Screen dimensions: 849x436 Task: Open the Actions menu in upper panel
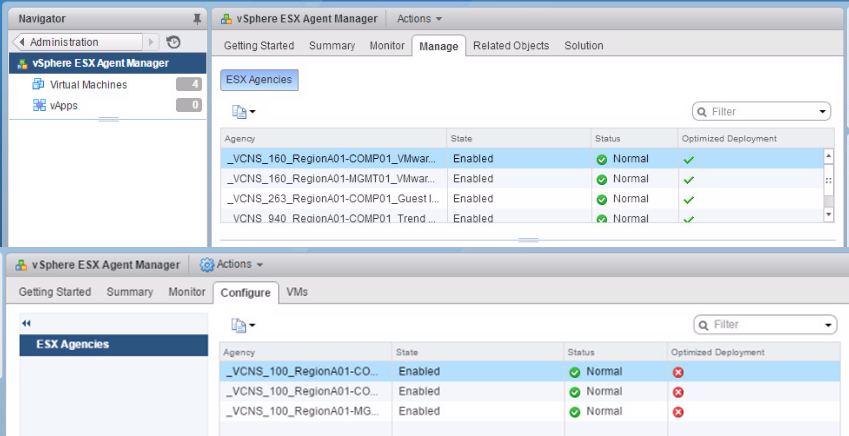pyautogui.click(x=419, y=19)
